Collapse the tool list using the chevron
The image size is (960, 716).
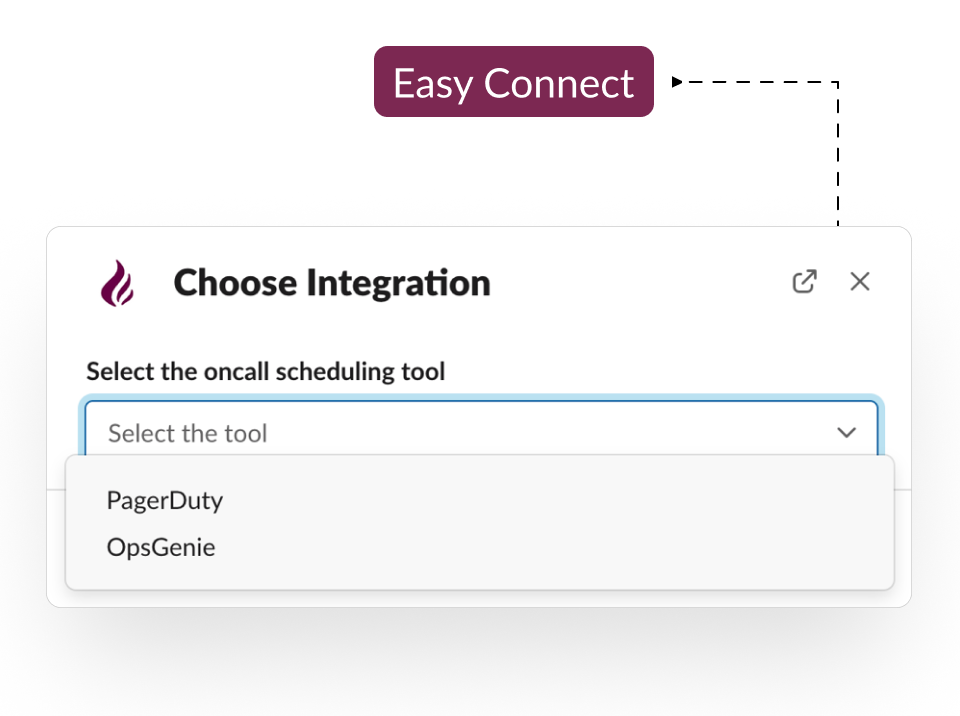(846, 432)
